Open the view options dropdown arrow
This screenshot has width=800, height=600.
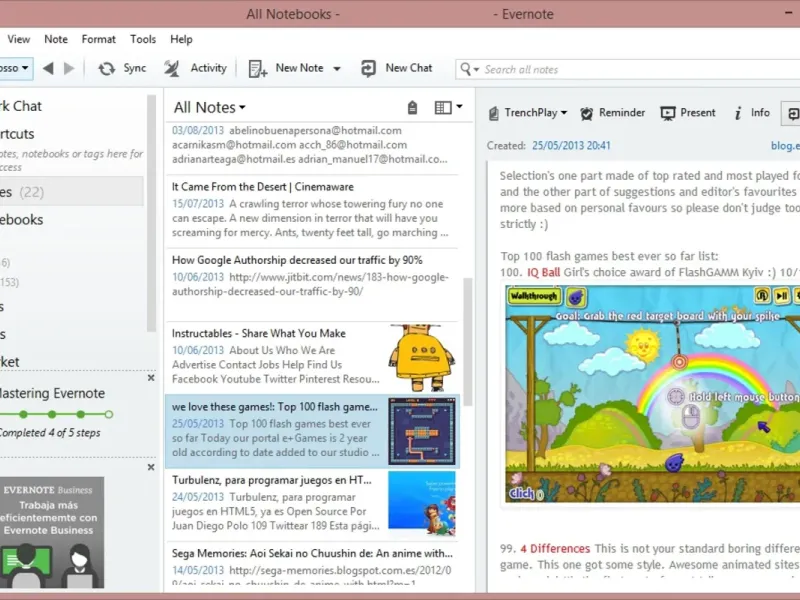(459, 107)
